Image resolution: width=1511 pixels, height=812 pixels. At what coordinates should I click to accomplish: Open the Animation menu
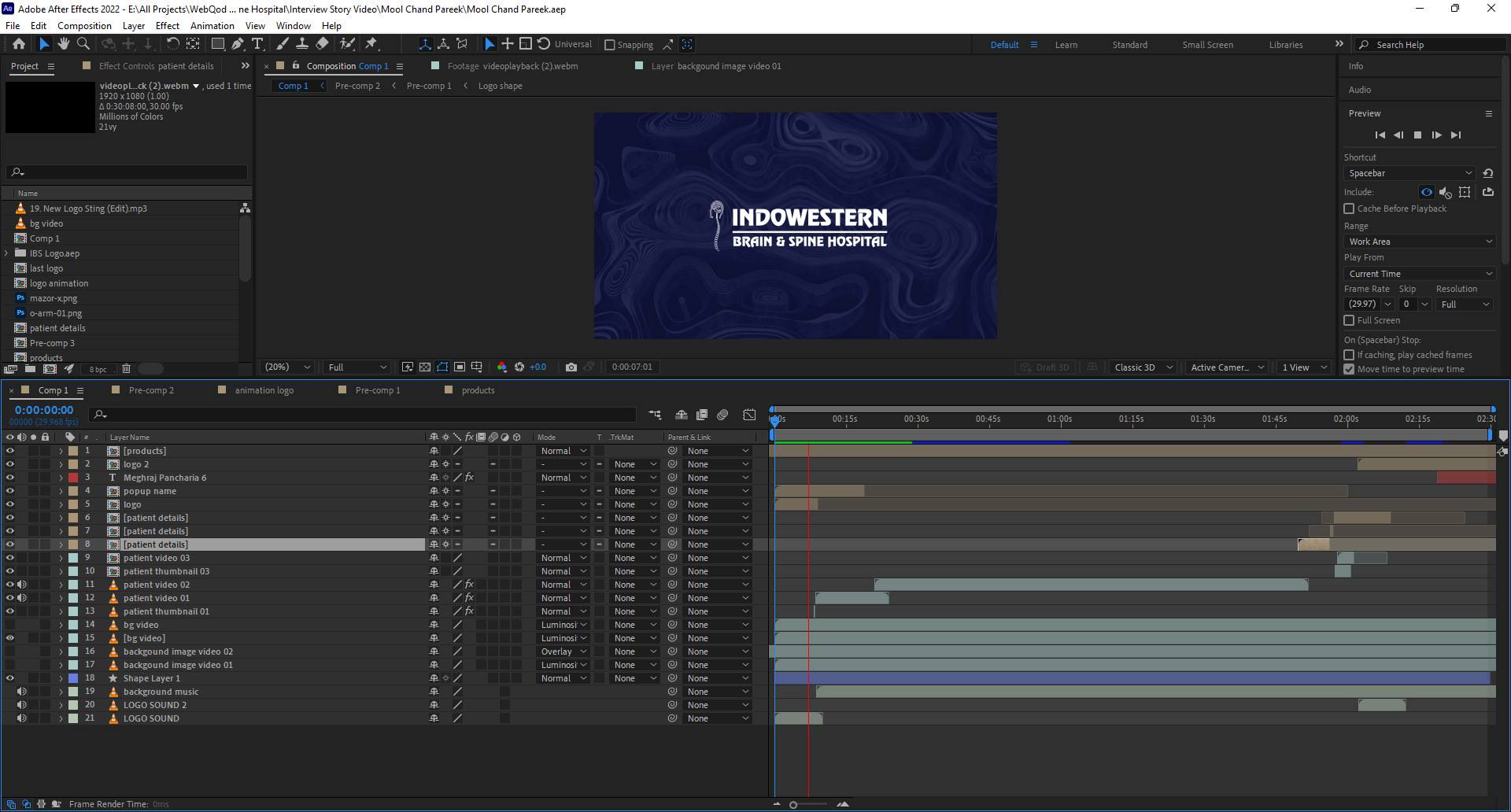coord(212,26)
